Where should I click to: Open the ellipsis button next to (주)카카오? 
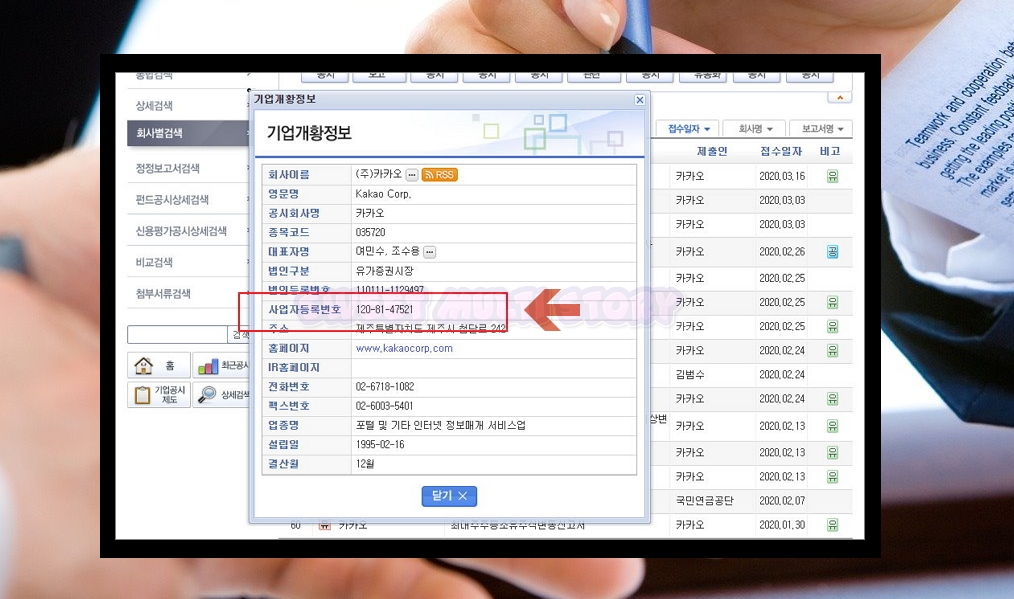pos(412,175)
